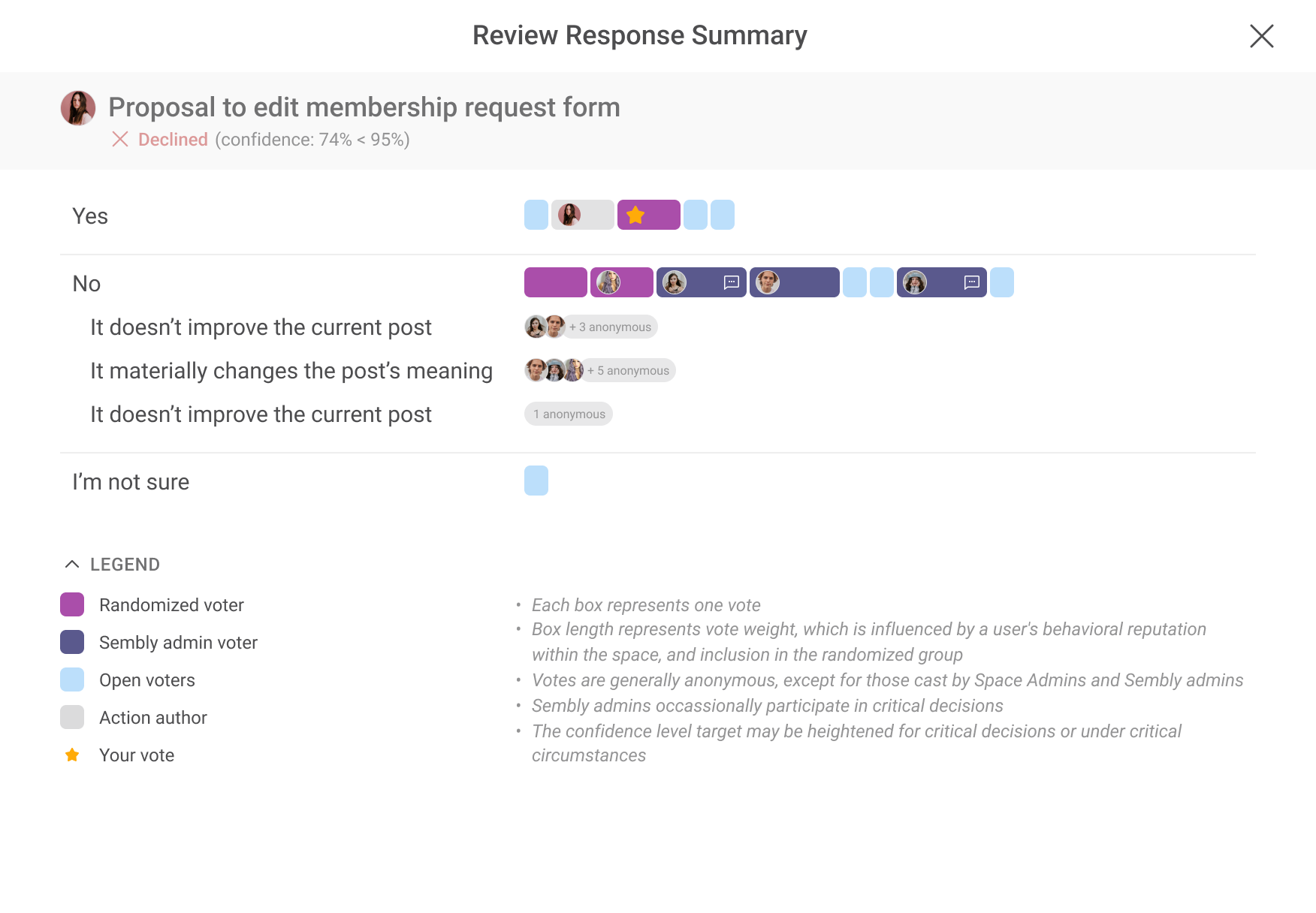Collapse the Legend section chevron
The image size is (1316, 913).
point(72,564)
